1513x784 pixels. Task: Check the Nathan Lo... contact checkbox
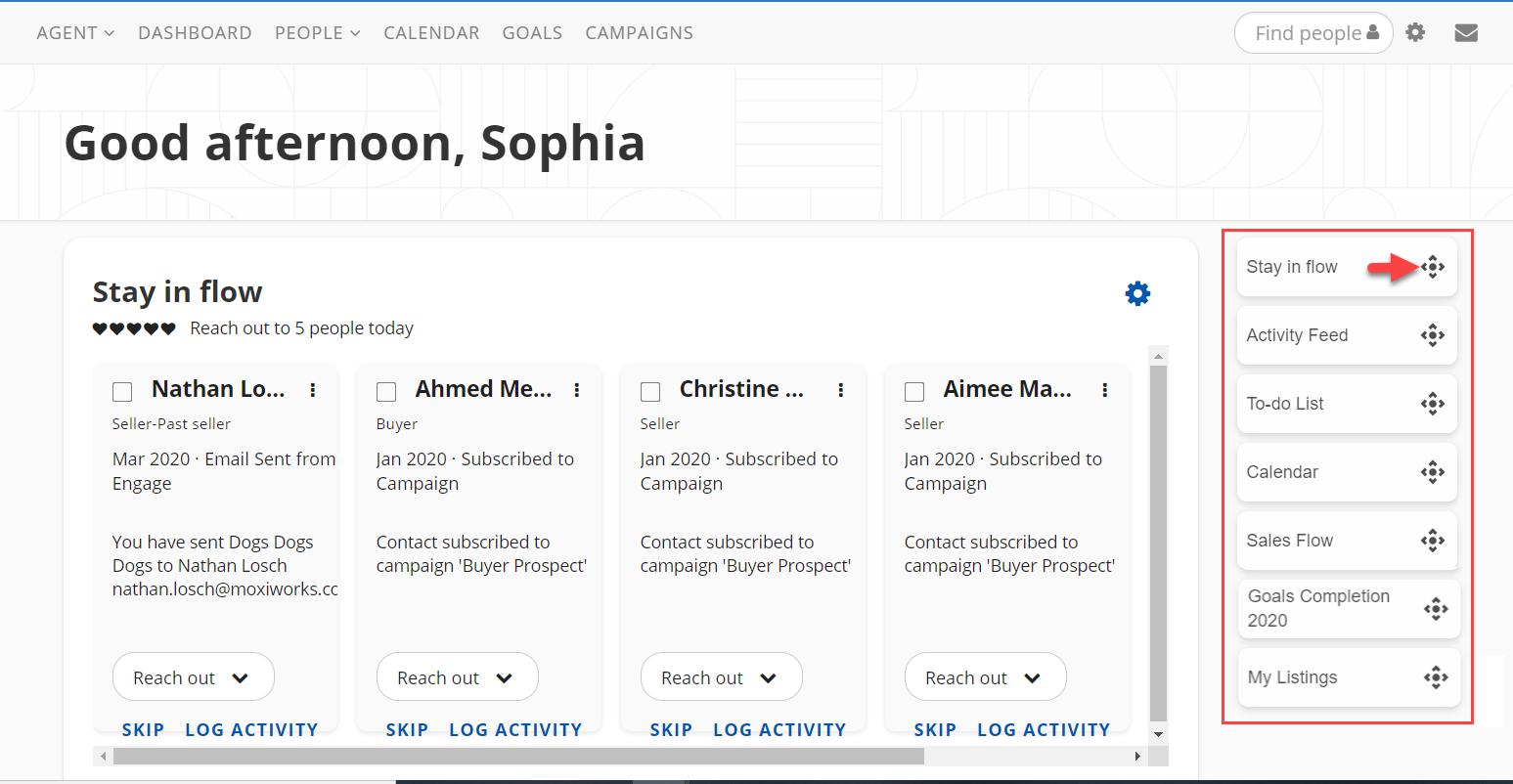[122, 392]
